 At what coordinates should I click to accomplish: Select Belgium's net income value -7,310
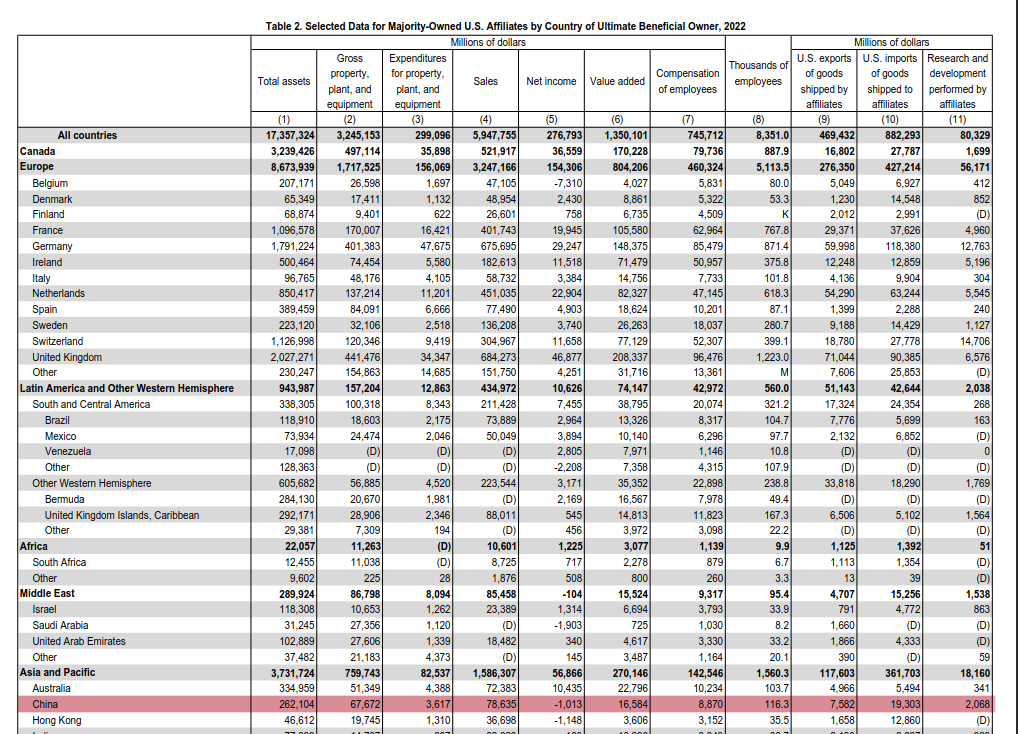click(x=567, y=184)
